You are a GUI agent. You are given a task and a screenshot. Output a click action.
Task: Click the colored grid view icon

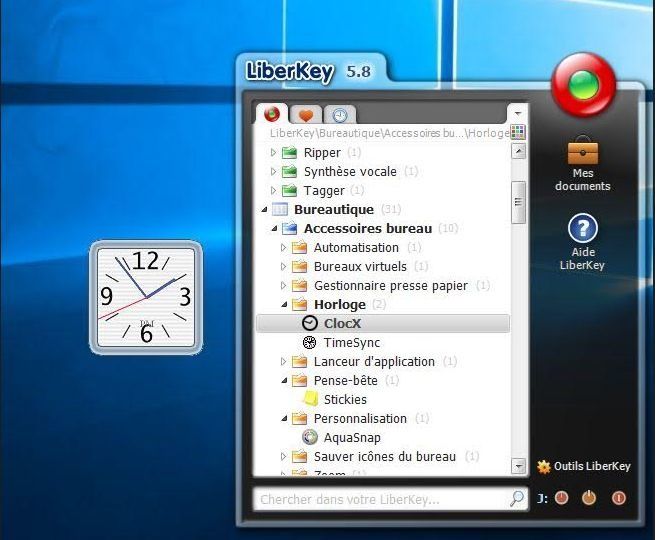click(x=518, y=132)
